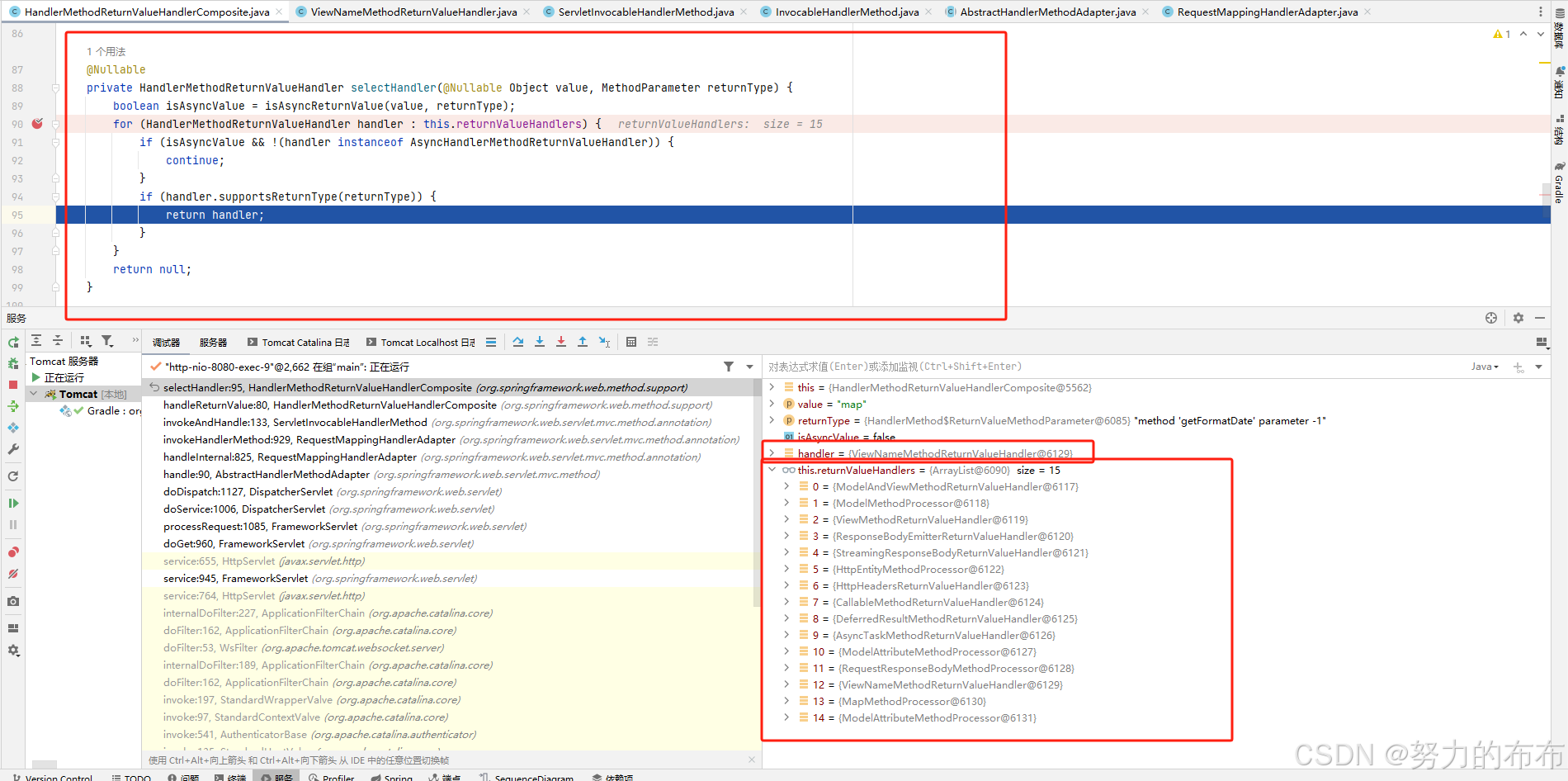Image resolution: width=1568 pixels, height=781 pixels.
Task: Select doDispatch:1127 DispatcherServlet frame
Action: (x=333, y=492)
